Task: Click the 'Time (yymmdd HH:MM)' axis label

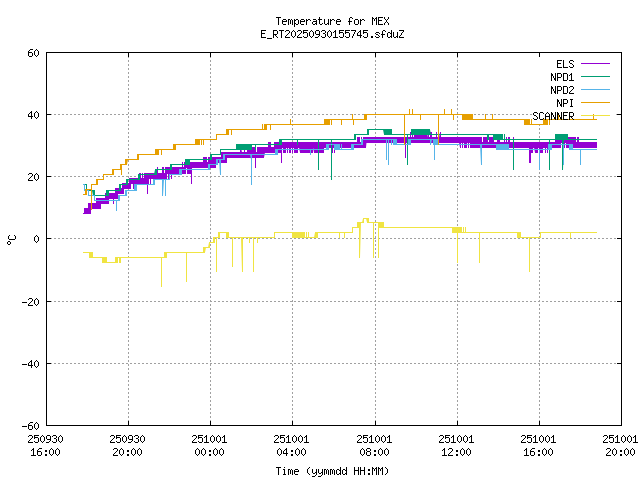Action: pos(332,471)
